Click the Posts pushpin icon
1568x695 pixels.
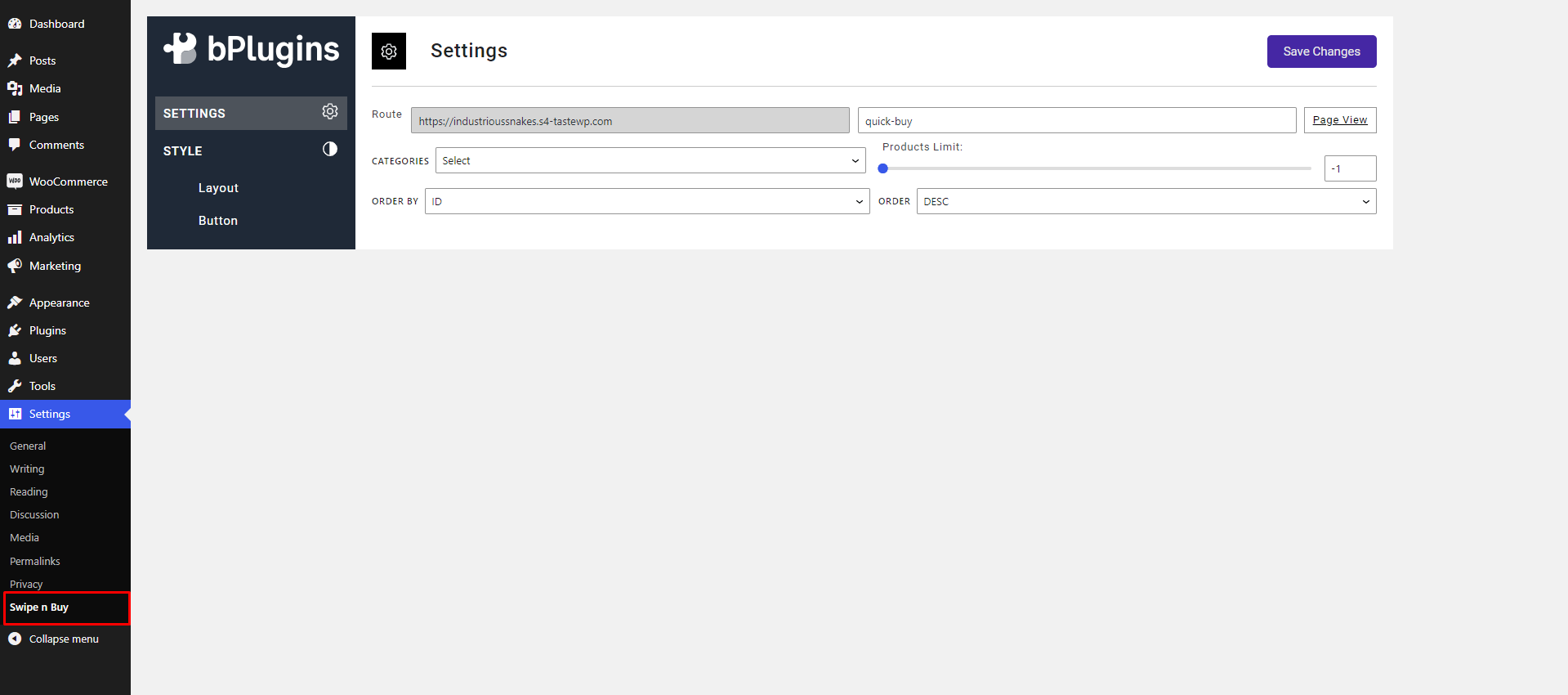point(15,61)
